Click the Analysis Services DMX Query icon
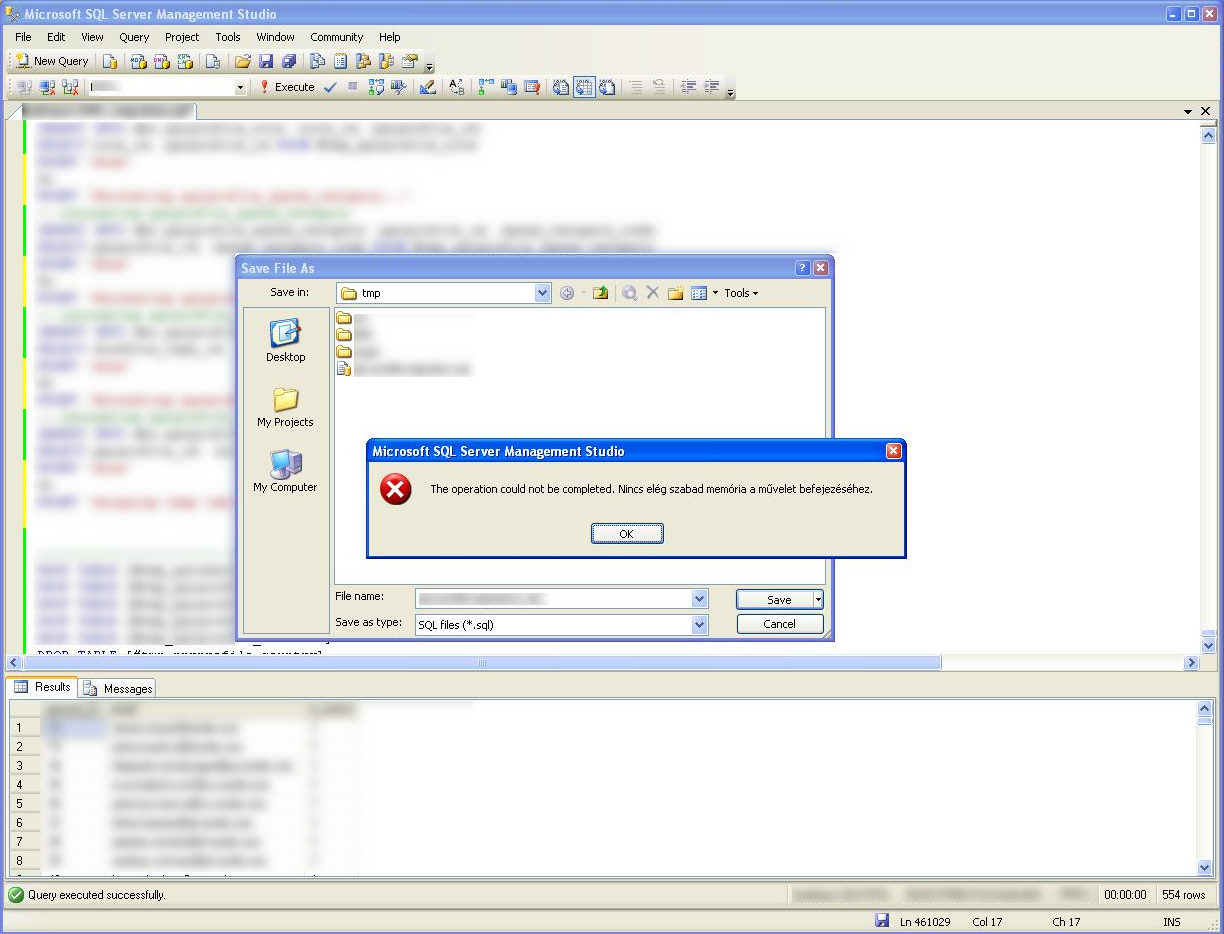The width and height of the screenshot is (1224, 934). point(161,61)
